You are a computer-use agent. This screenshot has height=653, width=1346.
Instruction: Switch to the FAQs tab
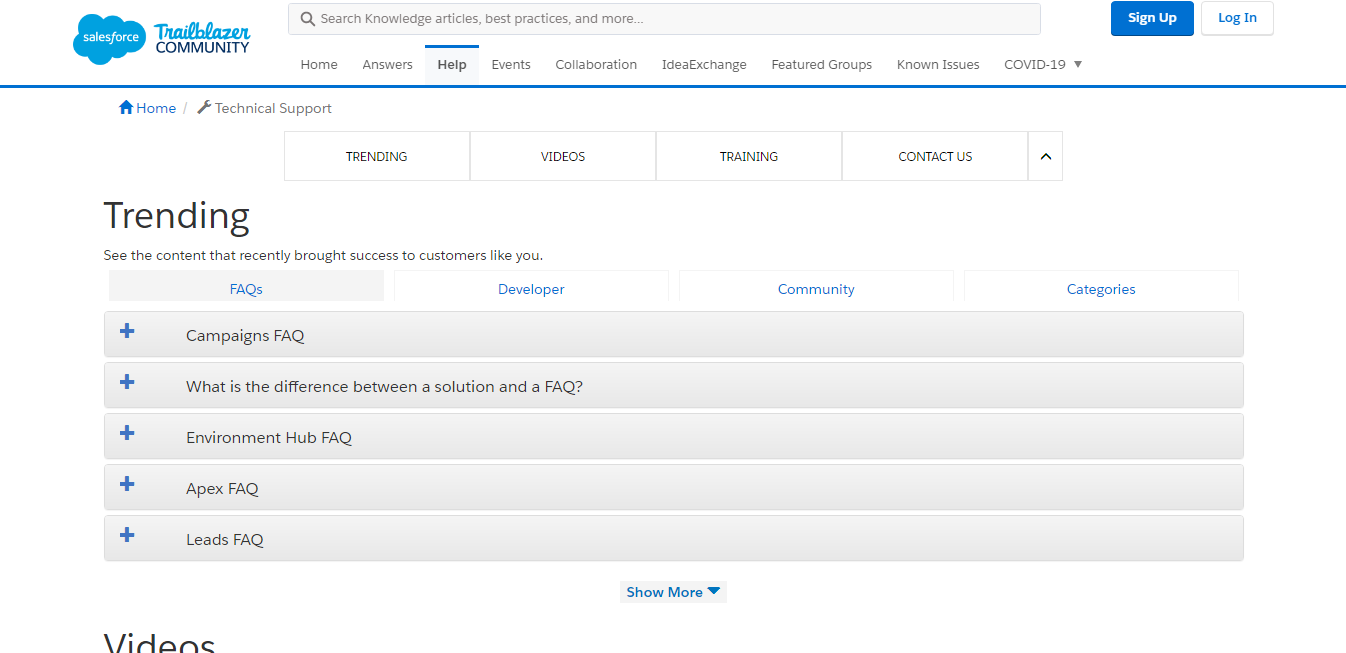pos(246,288)
